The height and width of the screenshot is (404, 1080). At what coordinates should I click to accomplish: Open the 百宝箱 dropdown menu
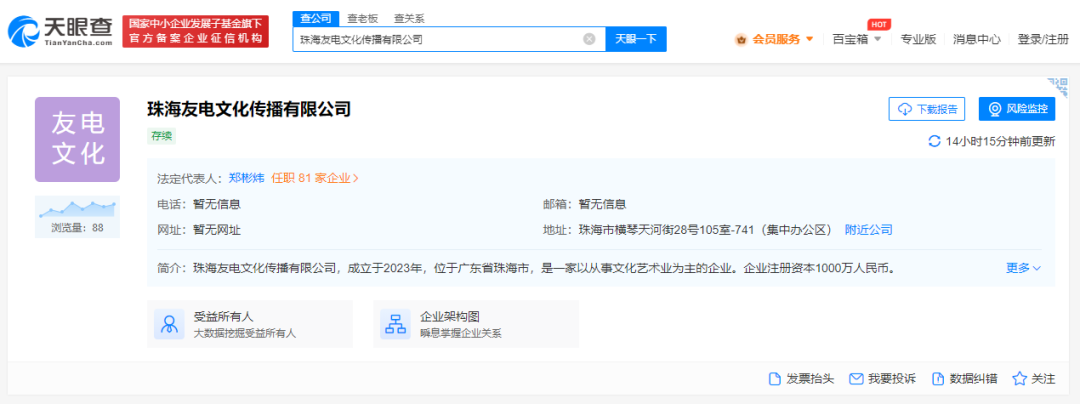pos(857,39)
